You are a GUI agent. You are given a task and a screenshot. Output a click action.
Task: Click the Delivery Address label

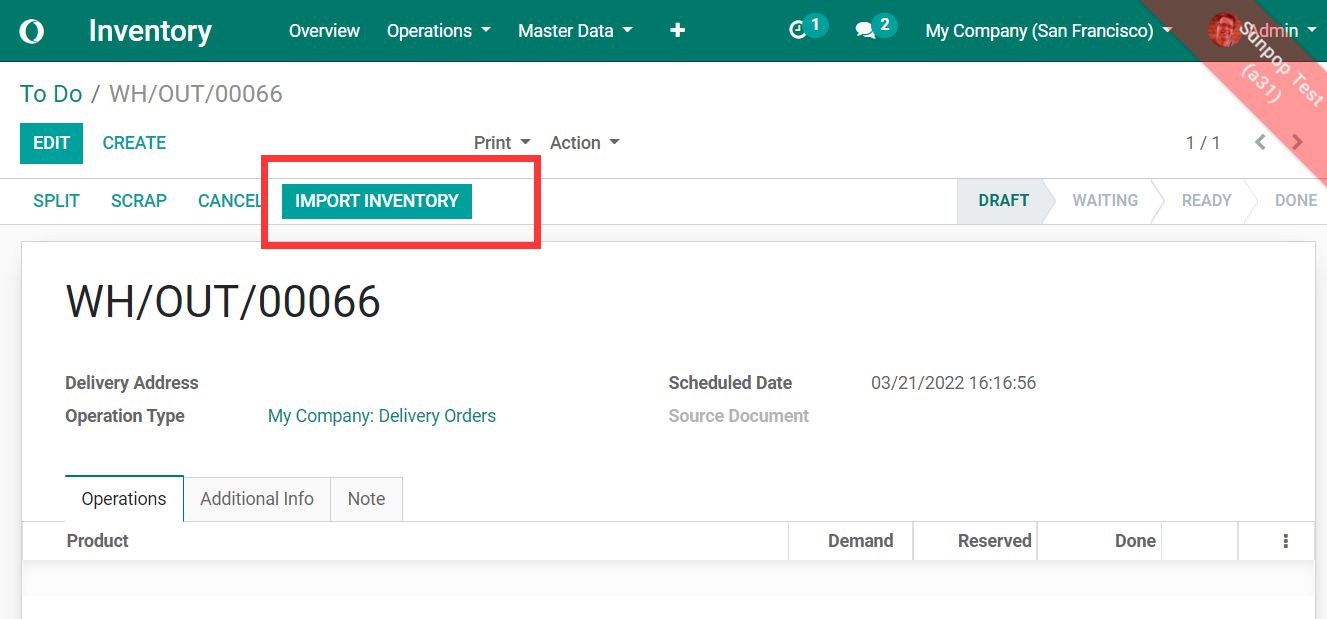click(x=132, y=383)
